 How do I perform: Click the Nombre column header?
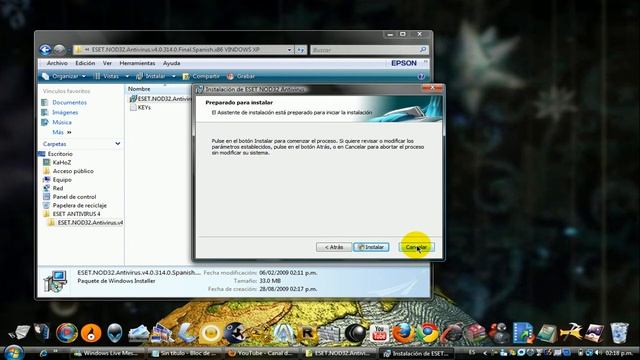139,89
